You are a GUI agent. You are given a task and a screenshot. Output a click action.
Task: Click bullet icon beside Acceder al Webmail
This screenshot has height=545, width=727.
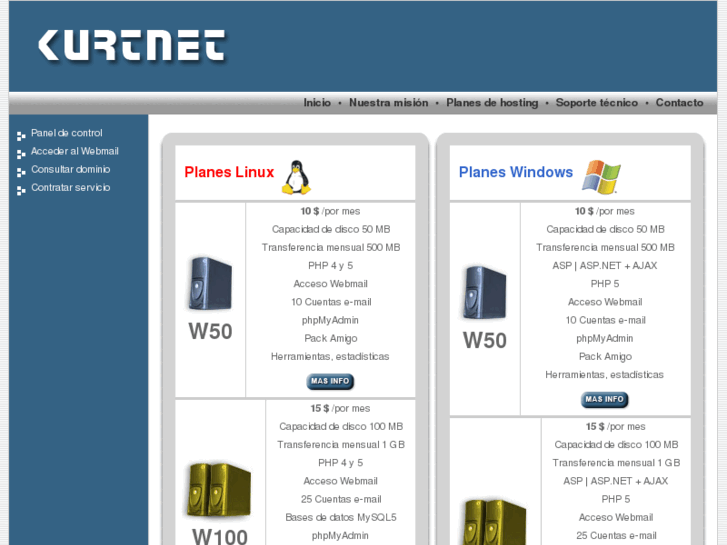coord(21,154)
